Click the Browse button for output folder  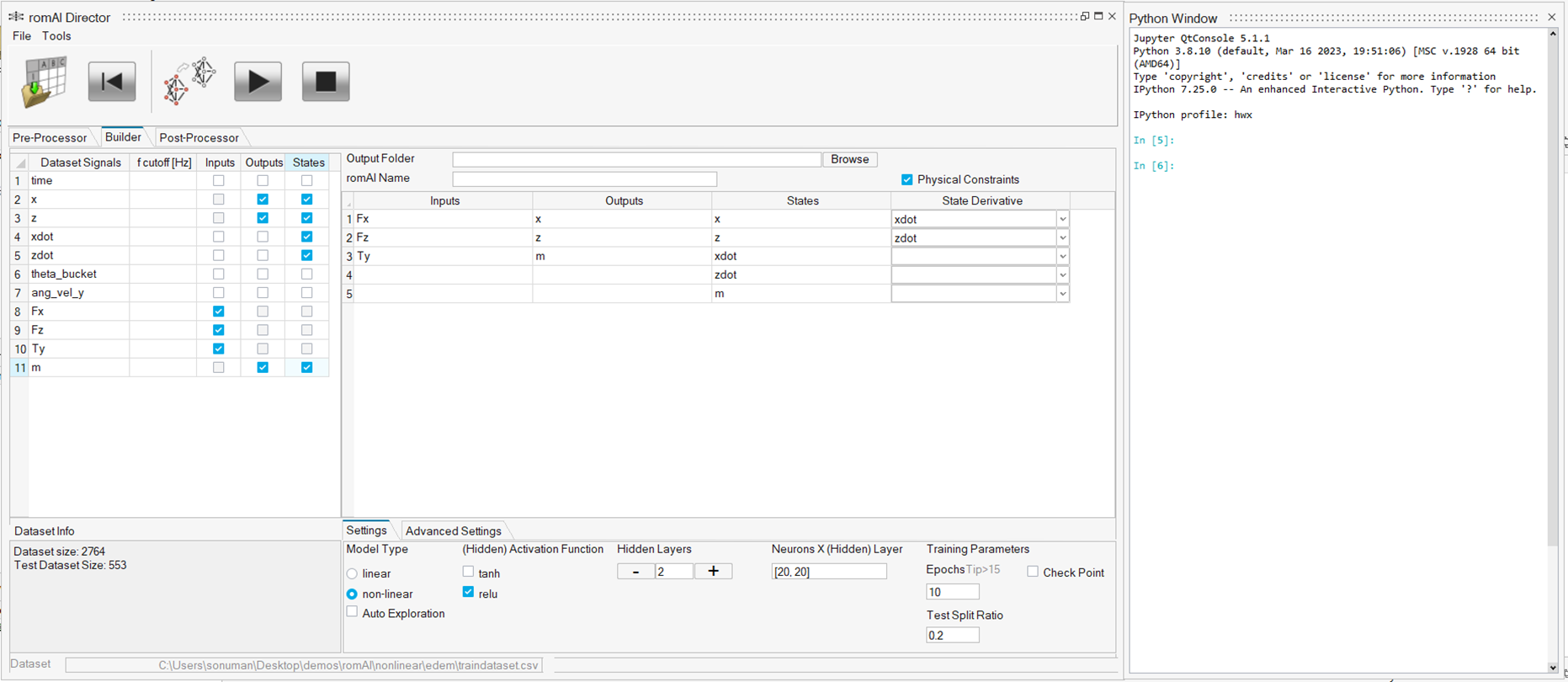(849, 159)
